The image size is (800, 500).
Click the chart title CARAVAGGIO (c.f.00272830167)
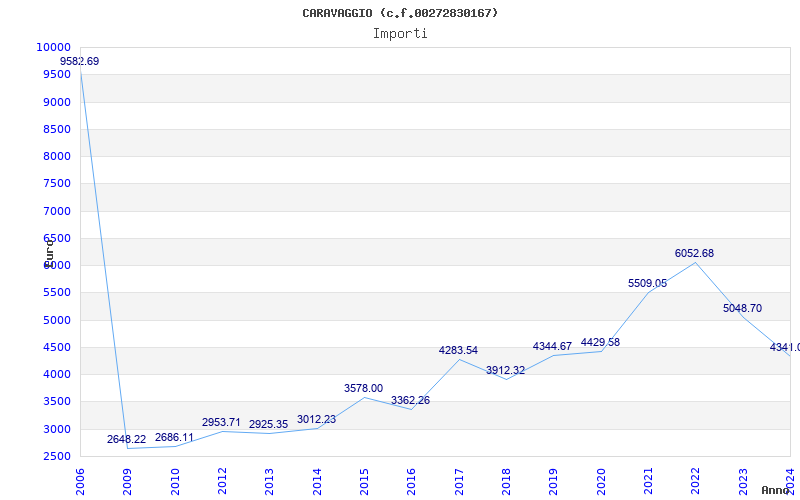(400, 13)
